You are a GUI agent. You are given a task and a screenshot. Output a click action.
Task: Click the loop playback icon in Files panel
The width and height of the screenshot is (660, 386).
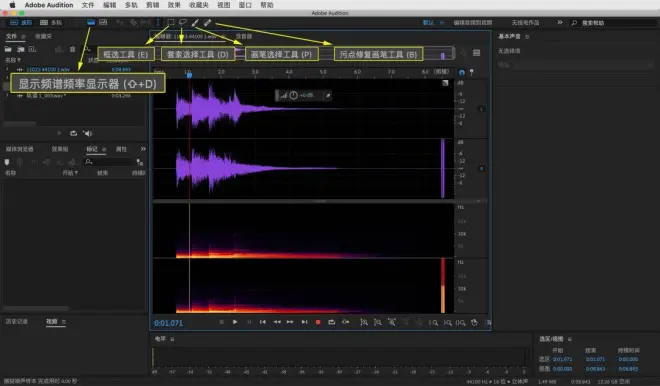pyautogui.click(x=74, y=133)
